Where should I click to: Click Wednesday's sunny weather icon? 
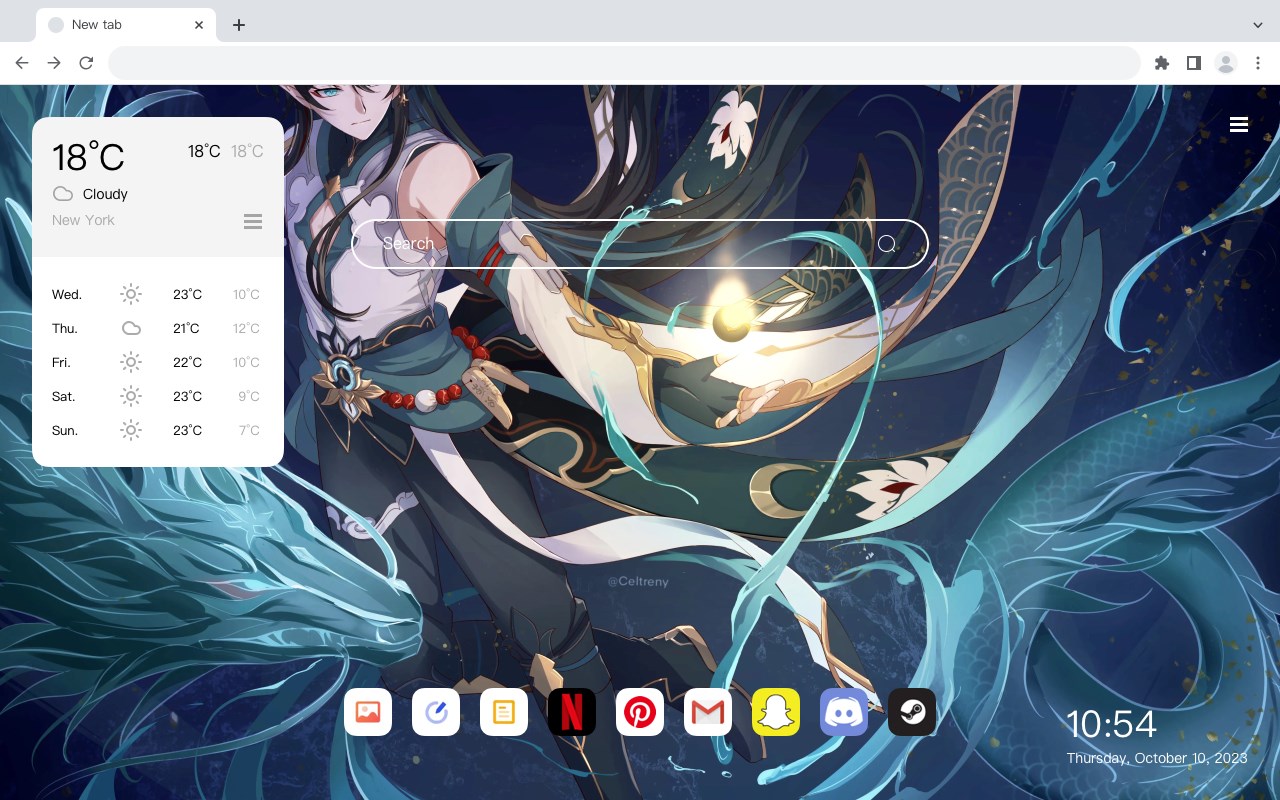(x=131, y=294)
